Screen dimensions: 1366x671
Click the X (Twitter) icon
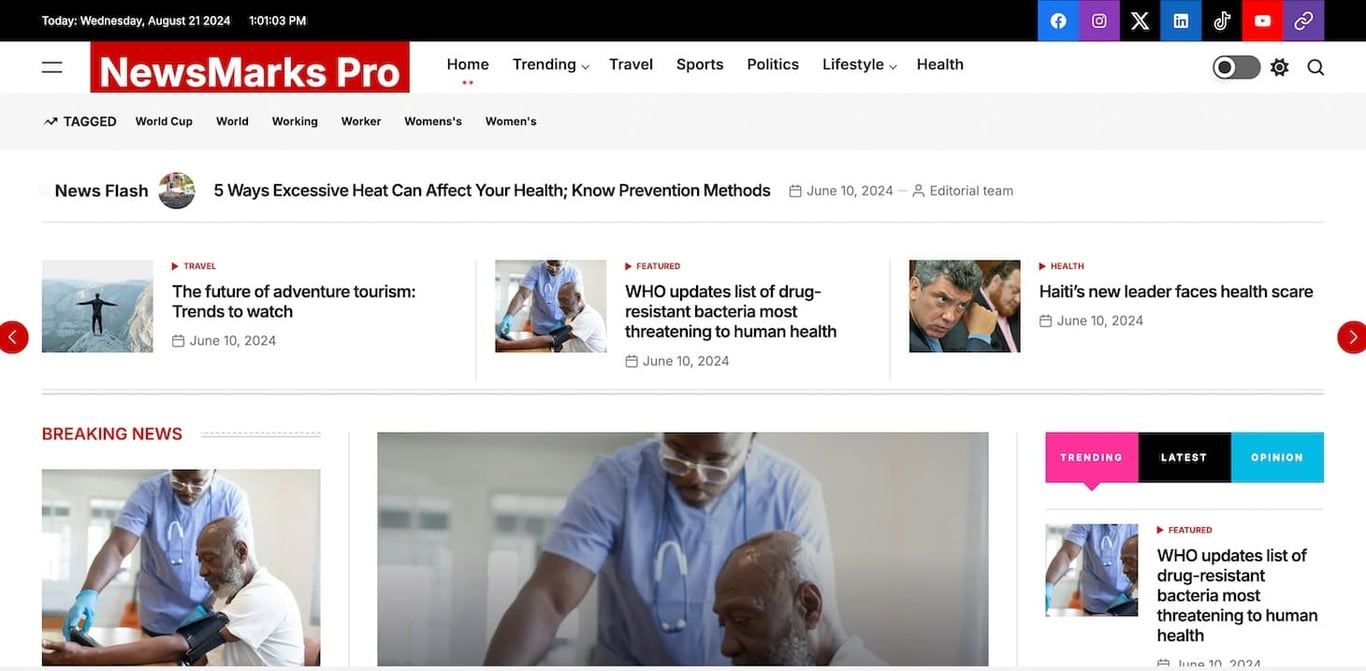pyautogui.click(x=1140, y=21)
